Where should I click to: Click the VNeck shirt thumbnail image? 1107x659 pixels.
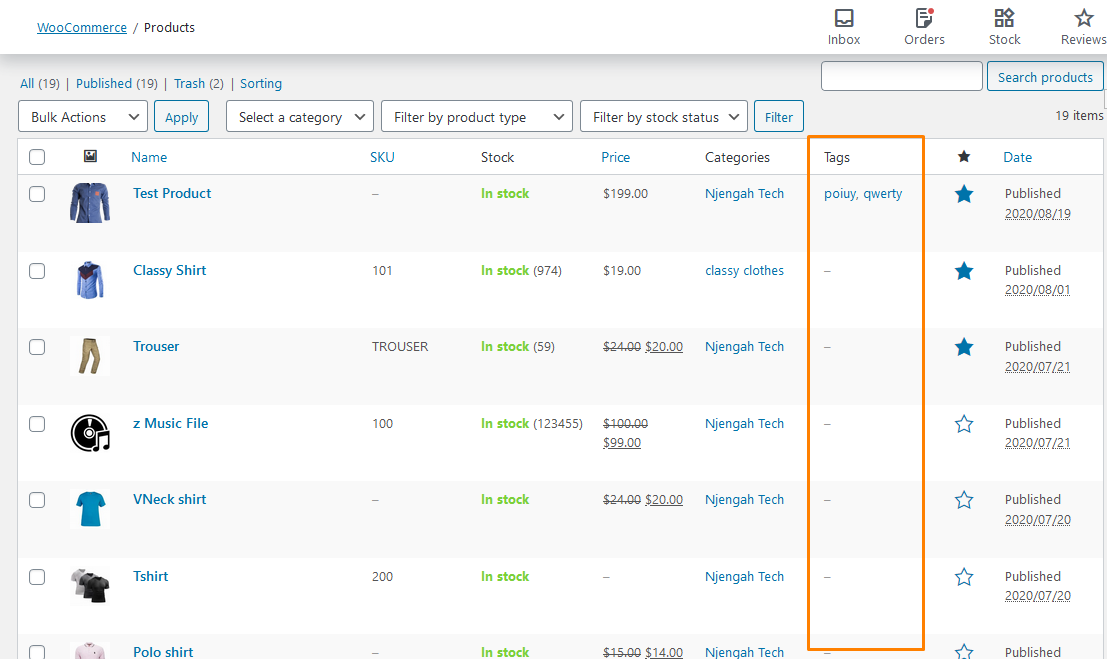point(90,509)
